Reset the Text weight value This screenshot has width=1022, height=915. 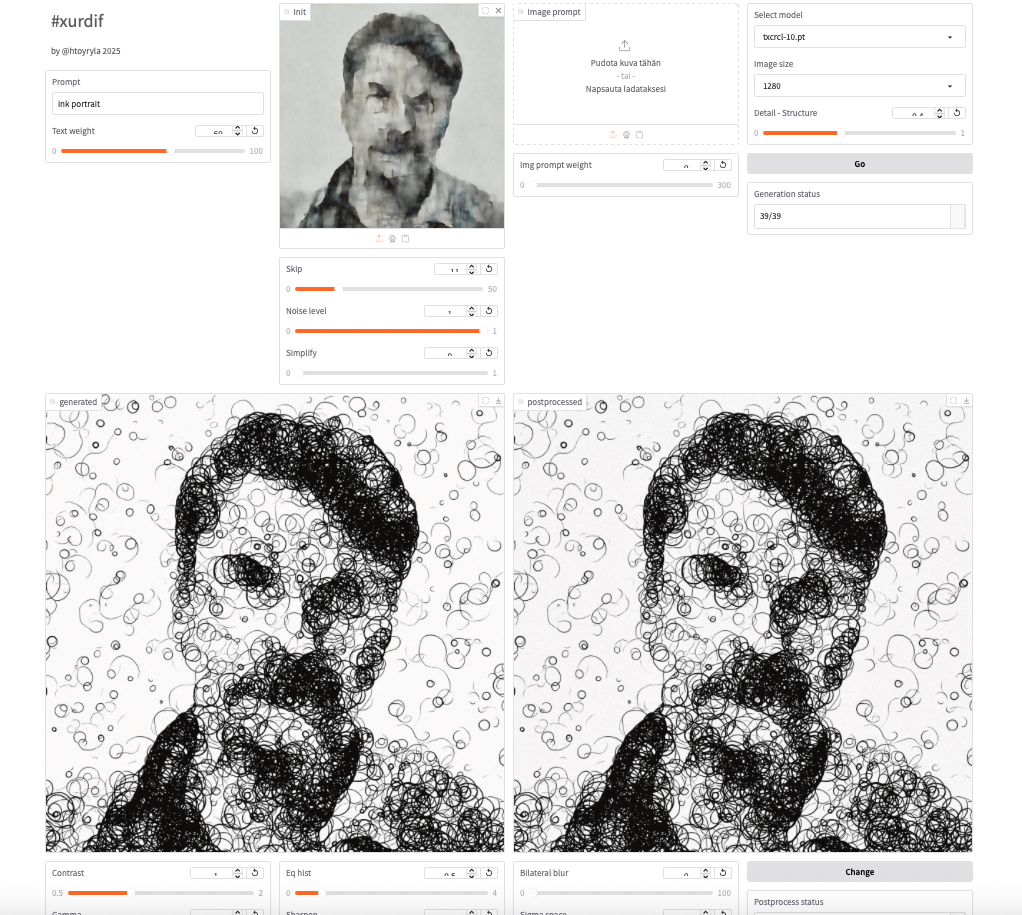(255, 131)
